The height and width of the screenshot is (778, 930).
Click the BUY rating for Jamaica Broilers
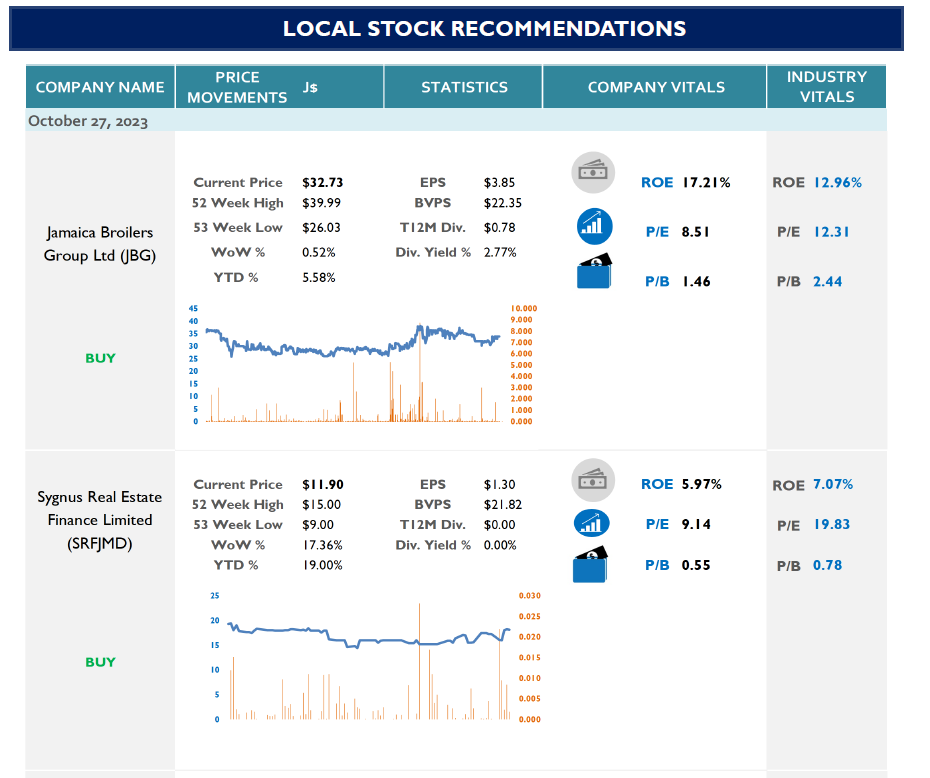(x=100, y=358)
